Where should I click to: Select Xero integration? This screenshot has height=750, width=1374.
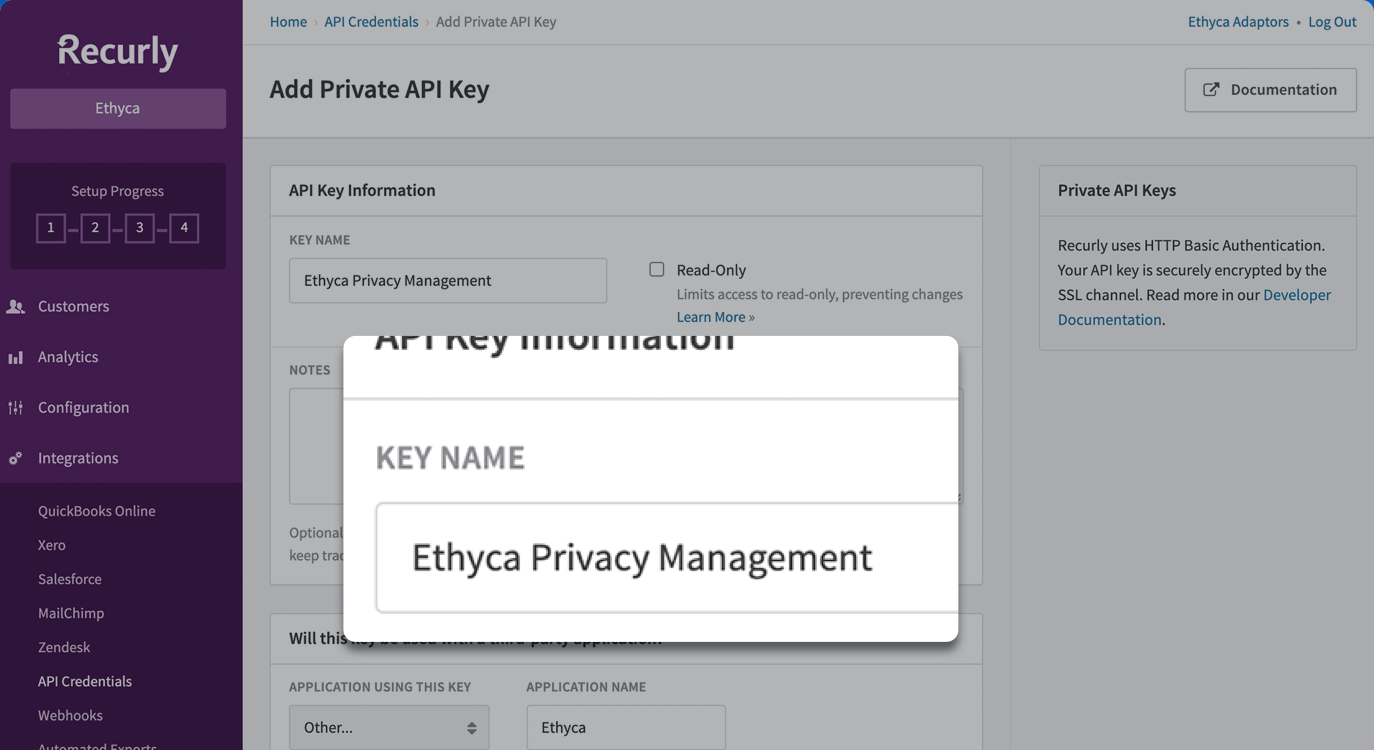pyautogui.click(x=52, y=545)
